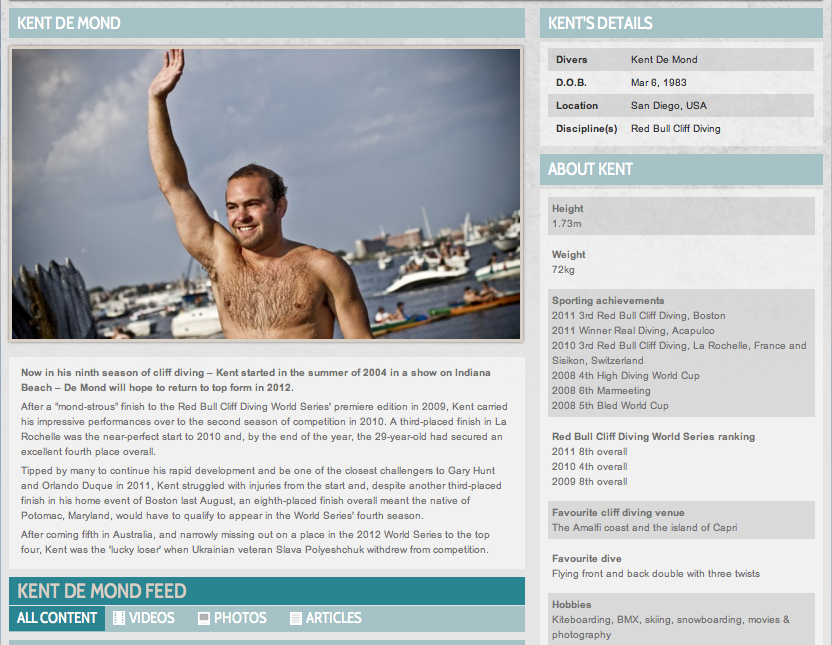This screenshot has width=832, height=645.
Task: Click the bold intro paragraph about ninth season
Action: click(256, 380)
